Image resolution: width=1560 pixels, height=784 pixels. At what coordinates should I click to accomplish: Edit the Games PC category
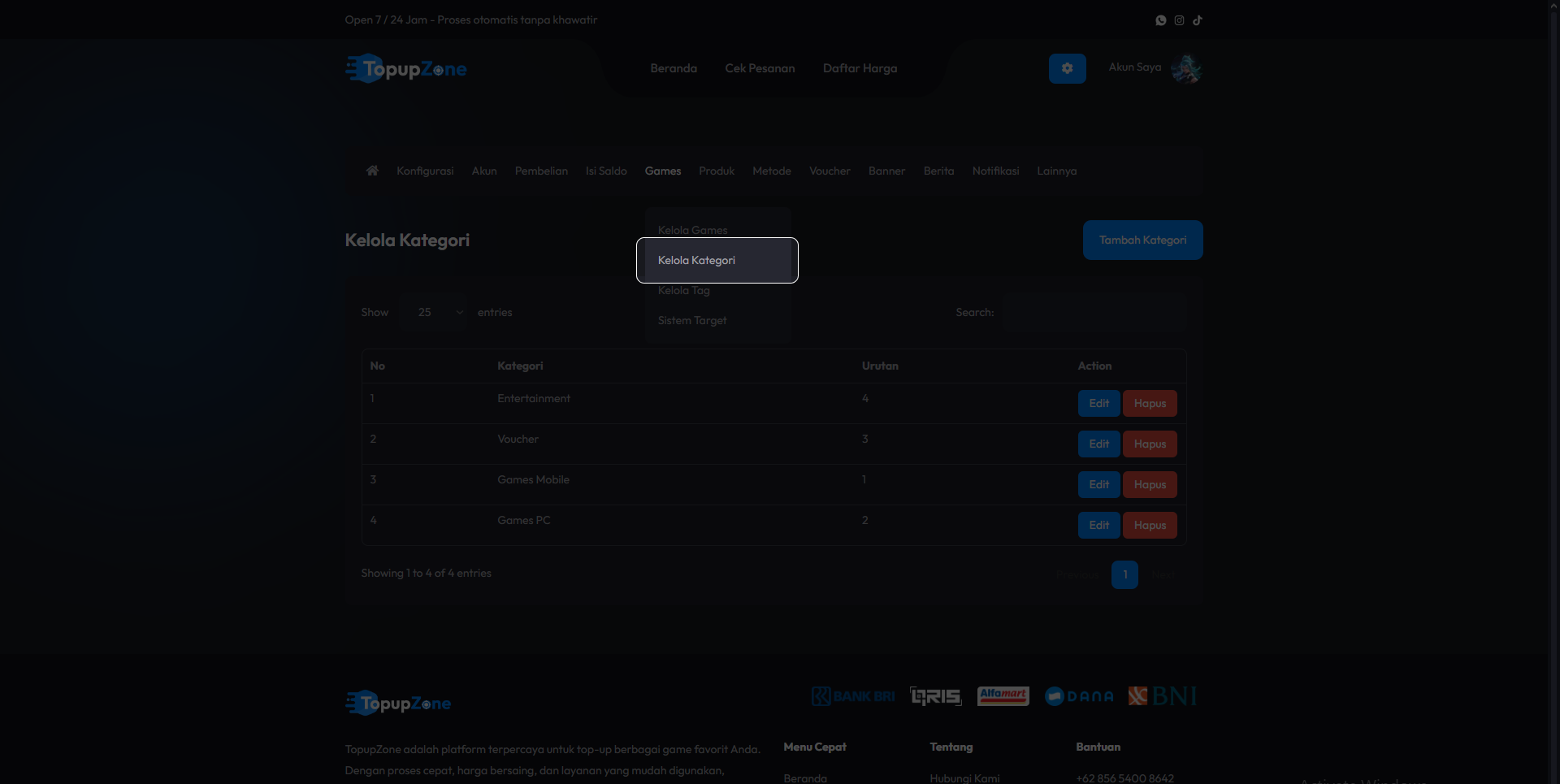tap(1098, 525)
